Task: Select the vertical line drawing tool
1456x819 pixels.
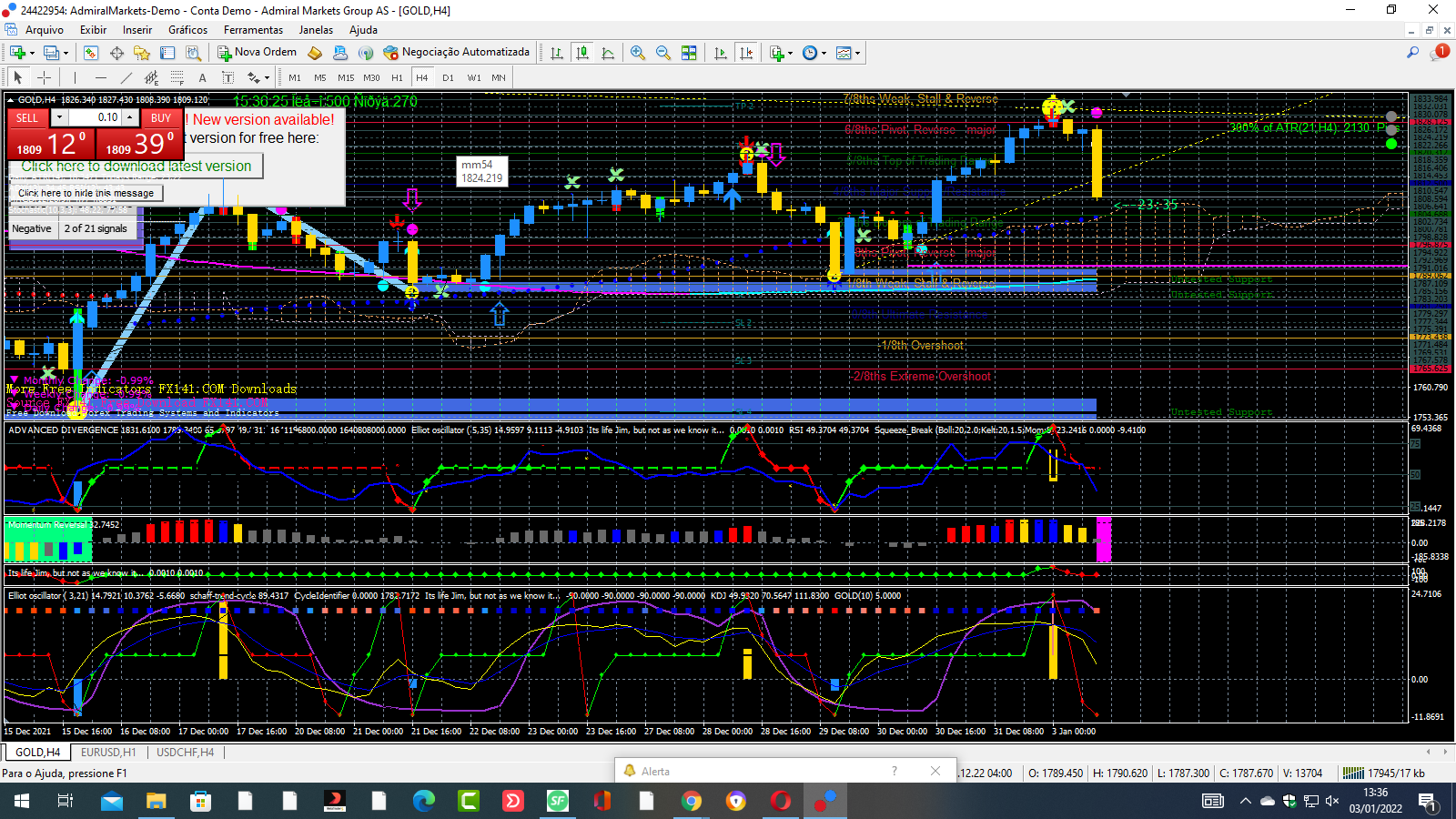Action: tap(75, 77)
